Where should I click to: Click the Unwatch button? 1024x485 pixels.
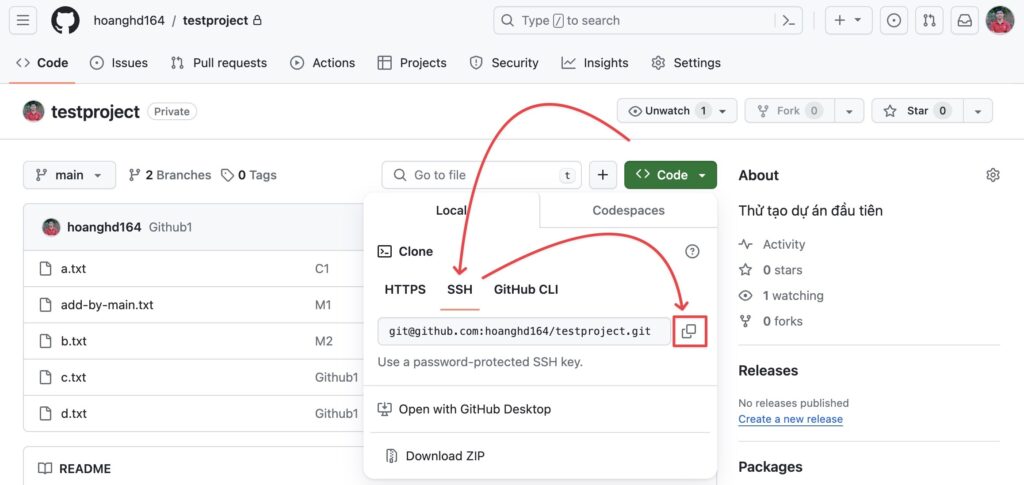pos(677,111)
